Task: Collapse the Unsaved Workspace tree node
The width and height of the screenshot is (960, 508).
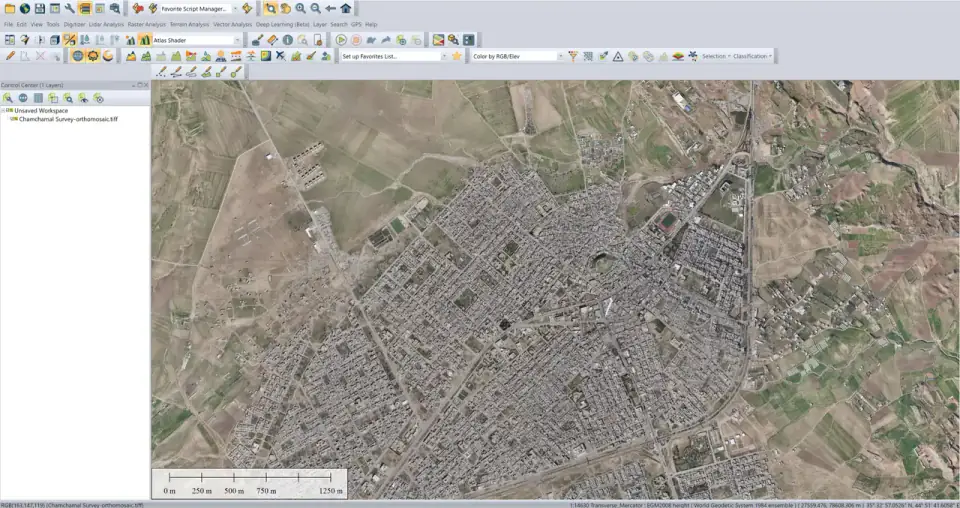Action: coord(4,111)
